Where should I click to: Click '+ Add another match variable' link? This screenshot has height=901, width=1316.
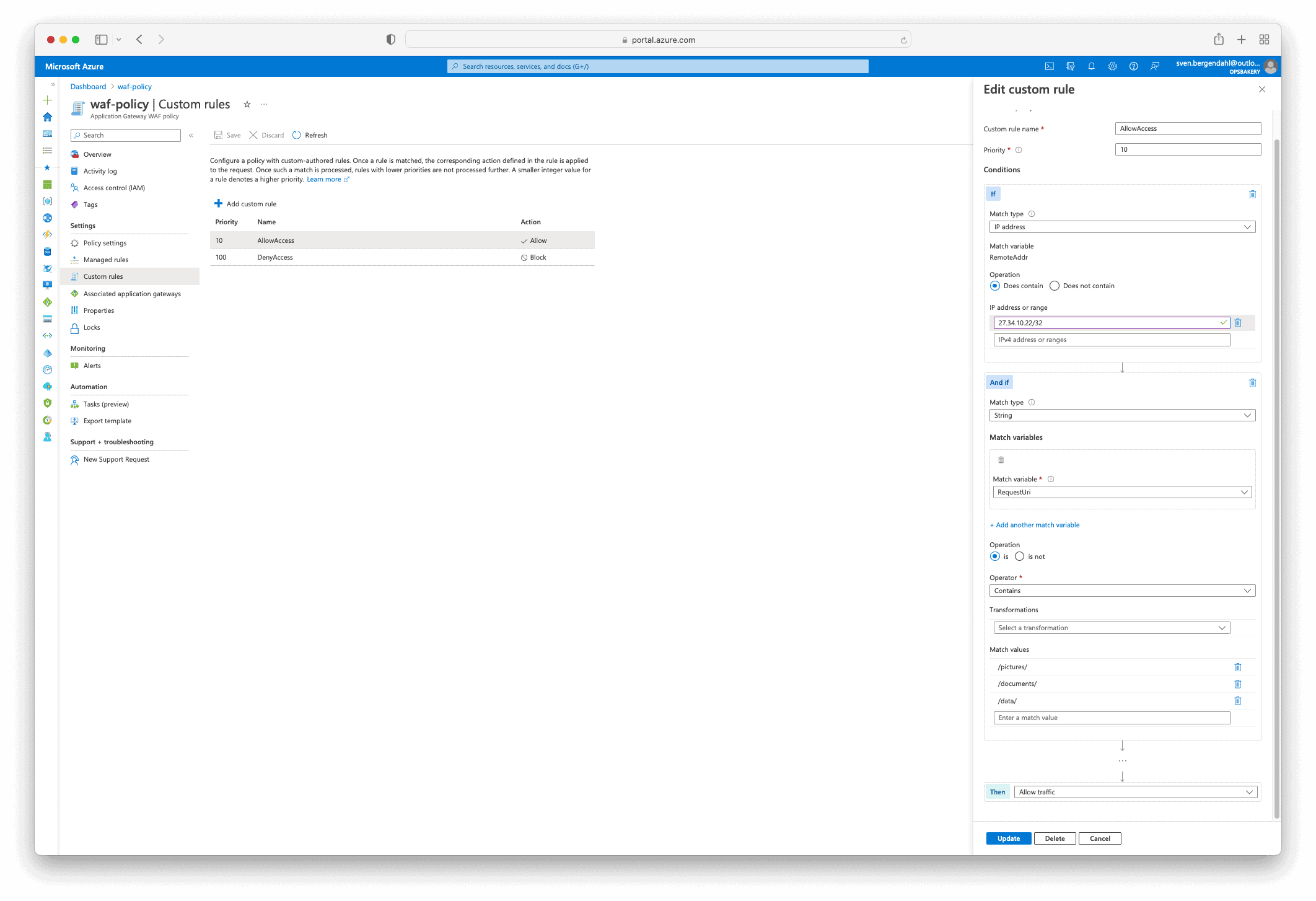[1035, 525]
